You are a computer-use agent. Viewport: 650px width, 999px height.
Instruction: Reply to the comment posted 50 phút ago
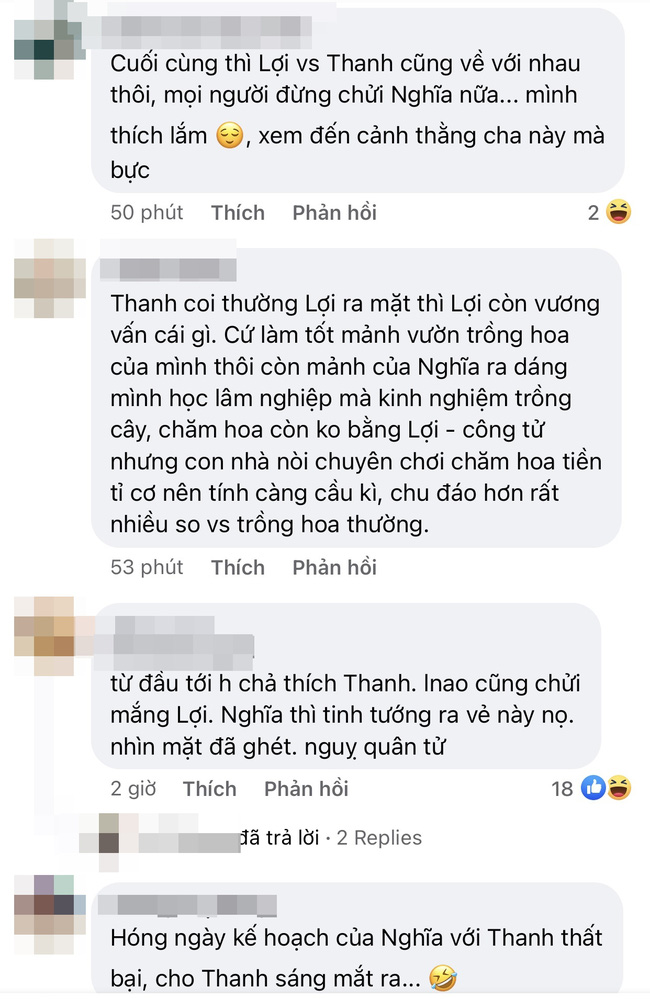click(335, 212)
